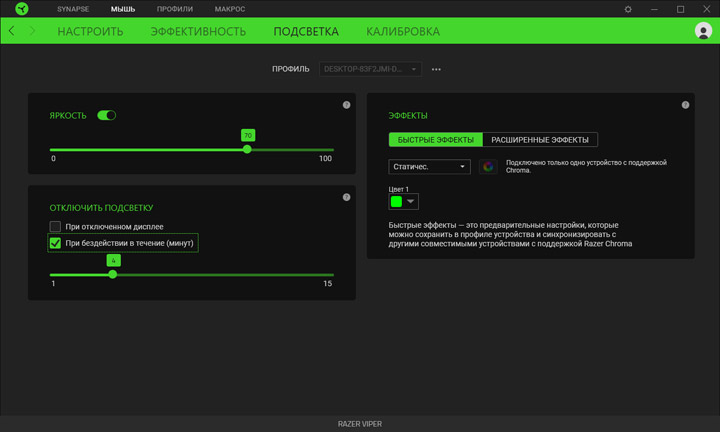Switch to ПОДСВЕТКА tab
Image resolution: width=720 pixels, height=432 pixels.
[306, 31]
